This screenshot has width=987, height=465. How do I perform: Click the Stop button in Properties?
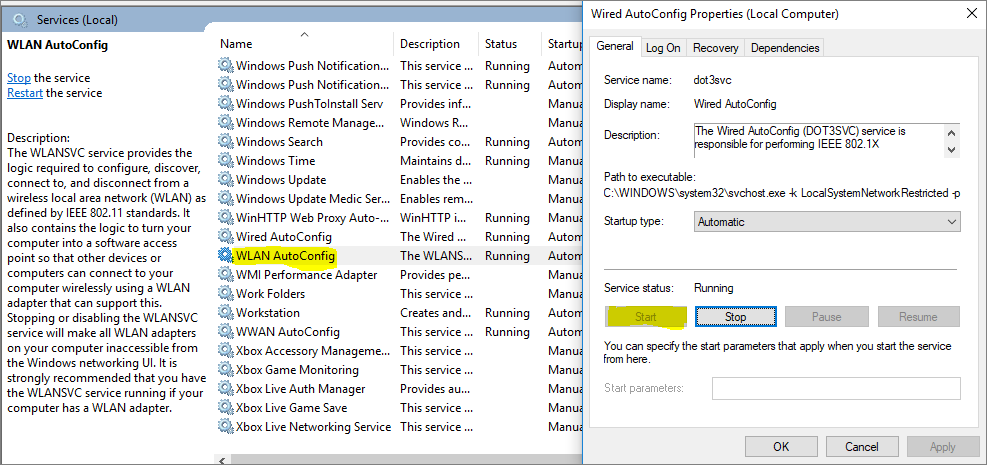735,317
